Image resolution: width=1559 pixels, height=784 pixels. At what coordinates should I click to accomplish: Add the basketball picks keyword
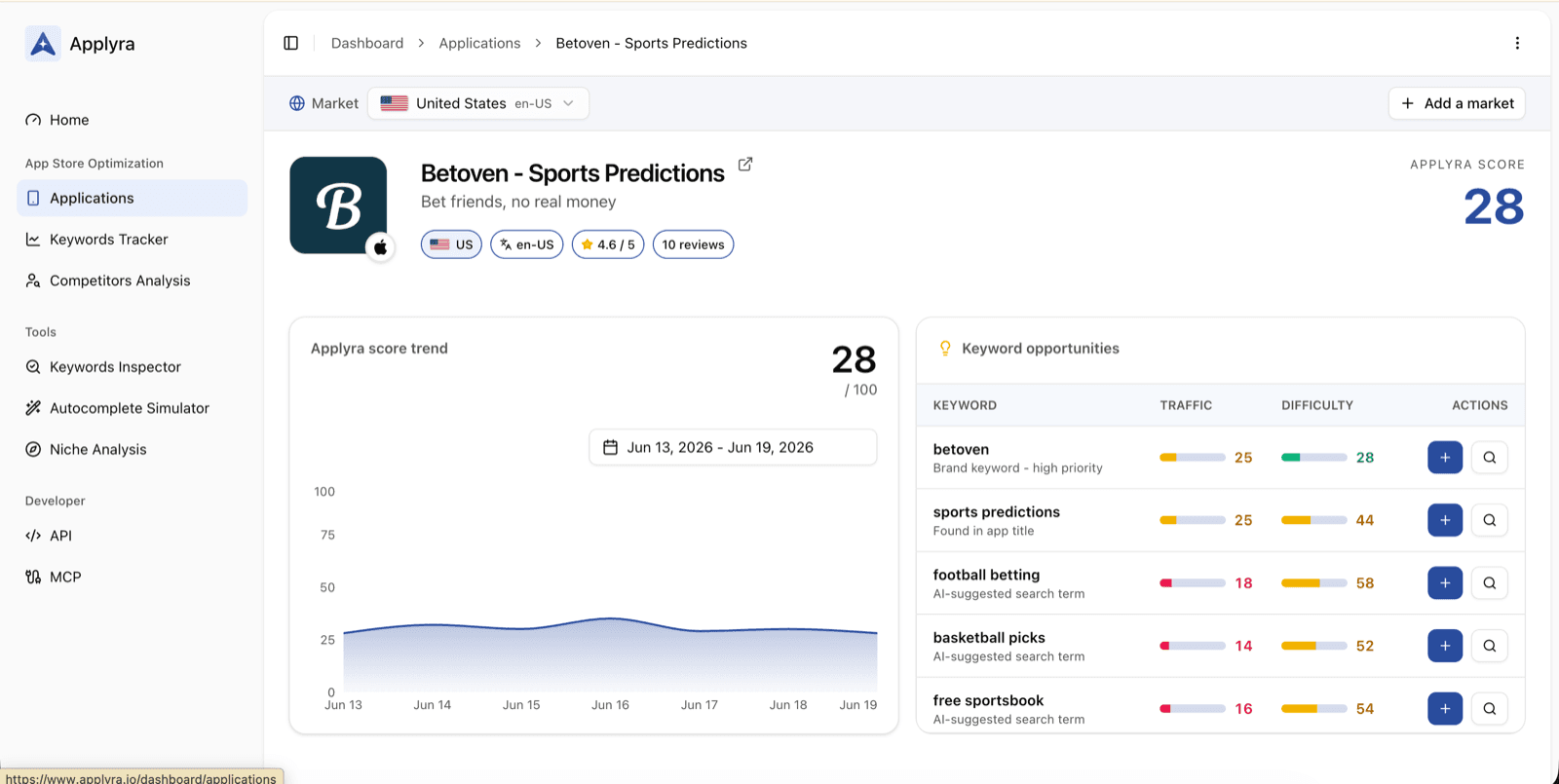click(x=1445, y=646)
